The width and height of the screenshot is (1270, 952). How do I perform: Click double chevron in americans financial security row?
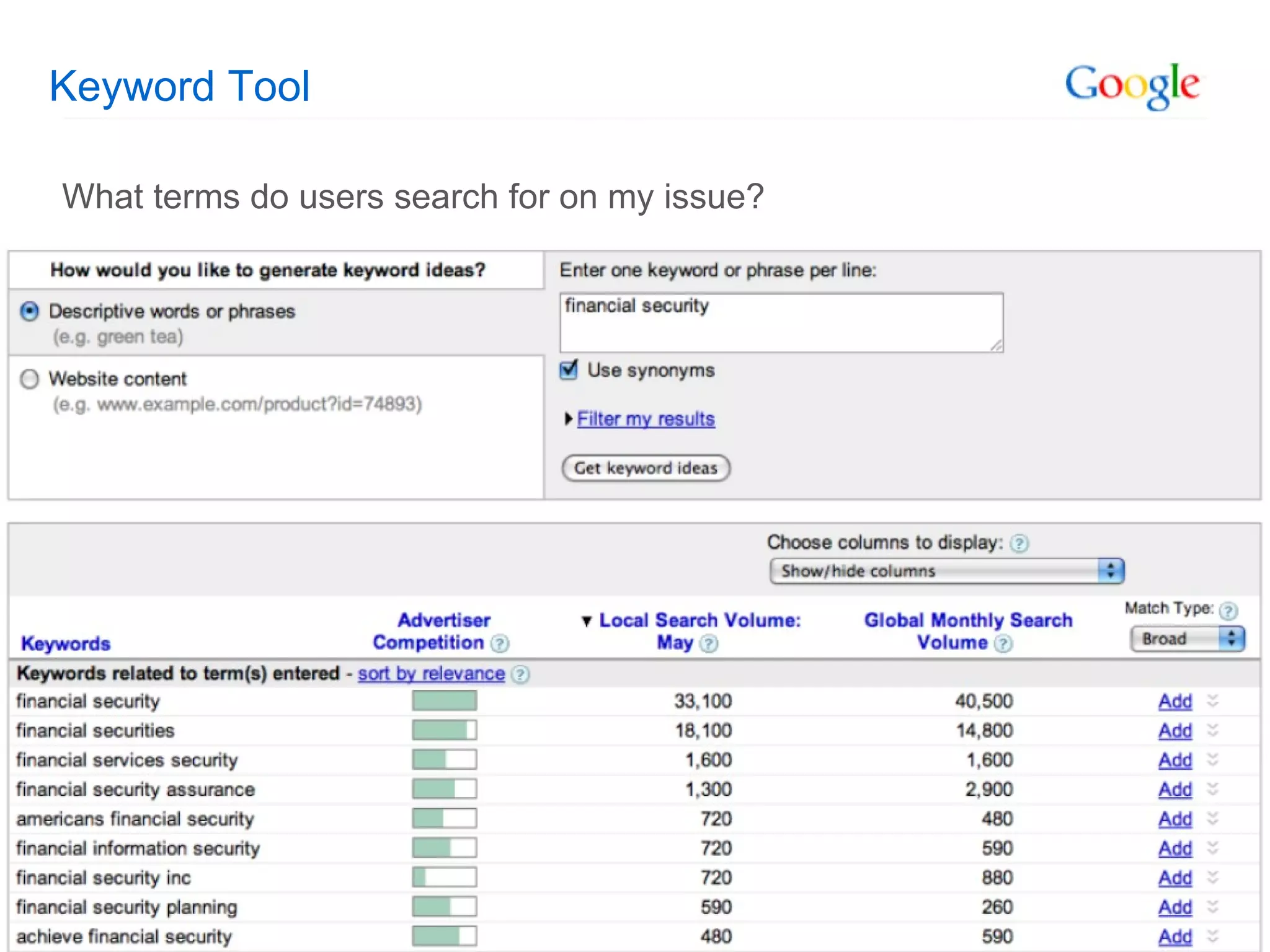pos(1213,819)
